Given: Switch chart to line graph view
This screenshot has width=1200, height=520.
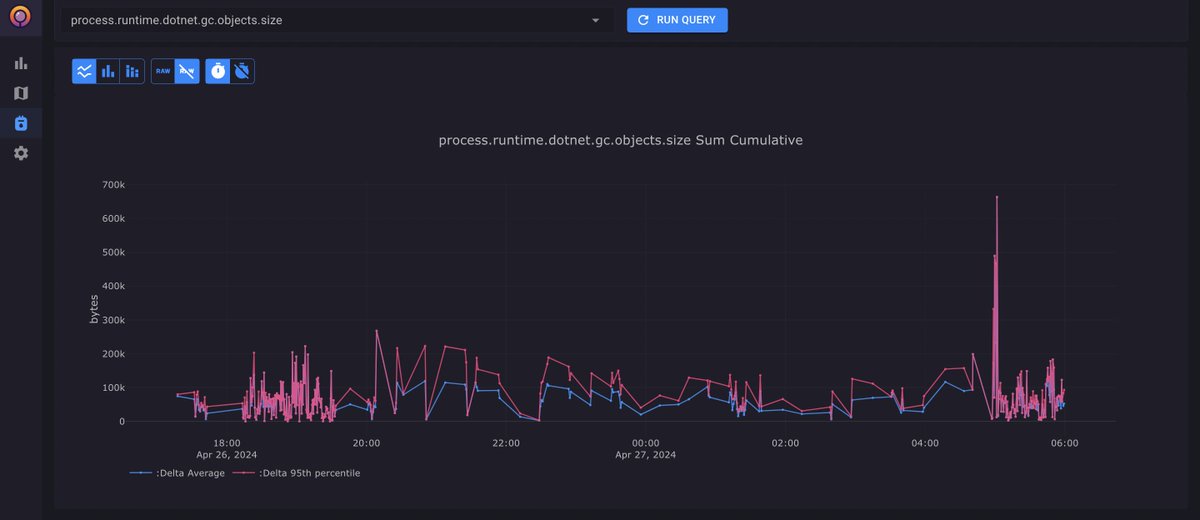Looking at the screenshot, I should point(84,71).
